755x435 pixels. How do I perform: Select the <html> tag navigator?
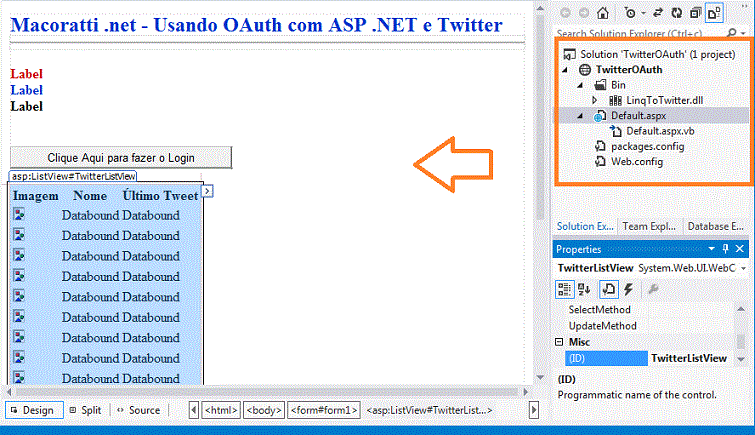[x=221, y=410]
